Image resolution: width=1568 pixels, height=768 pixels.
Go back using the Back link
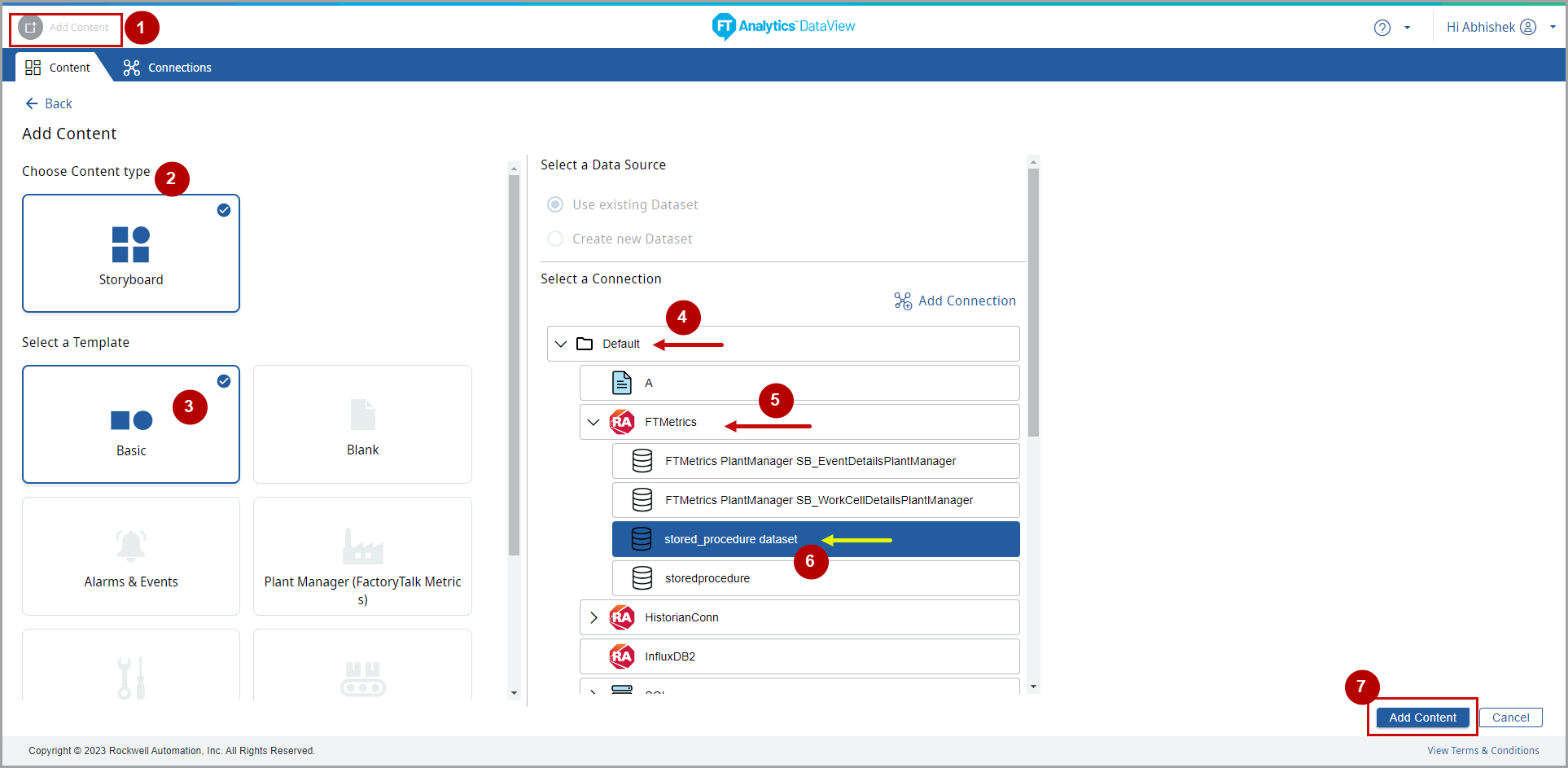[49, 103]
